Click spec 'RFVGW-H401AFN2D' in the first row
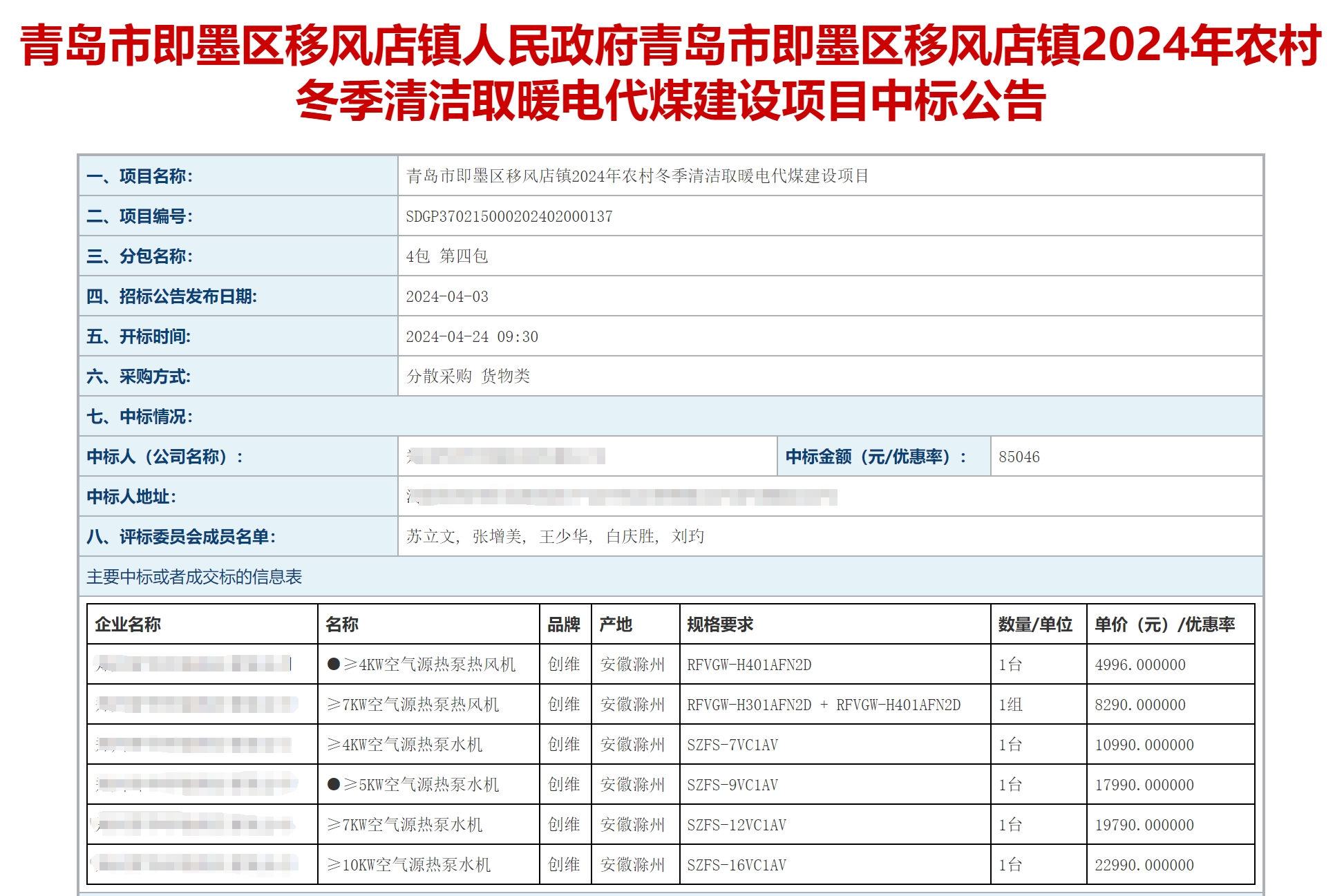The image size is (1344, 896). pos(749,665)
